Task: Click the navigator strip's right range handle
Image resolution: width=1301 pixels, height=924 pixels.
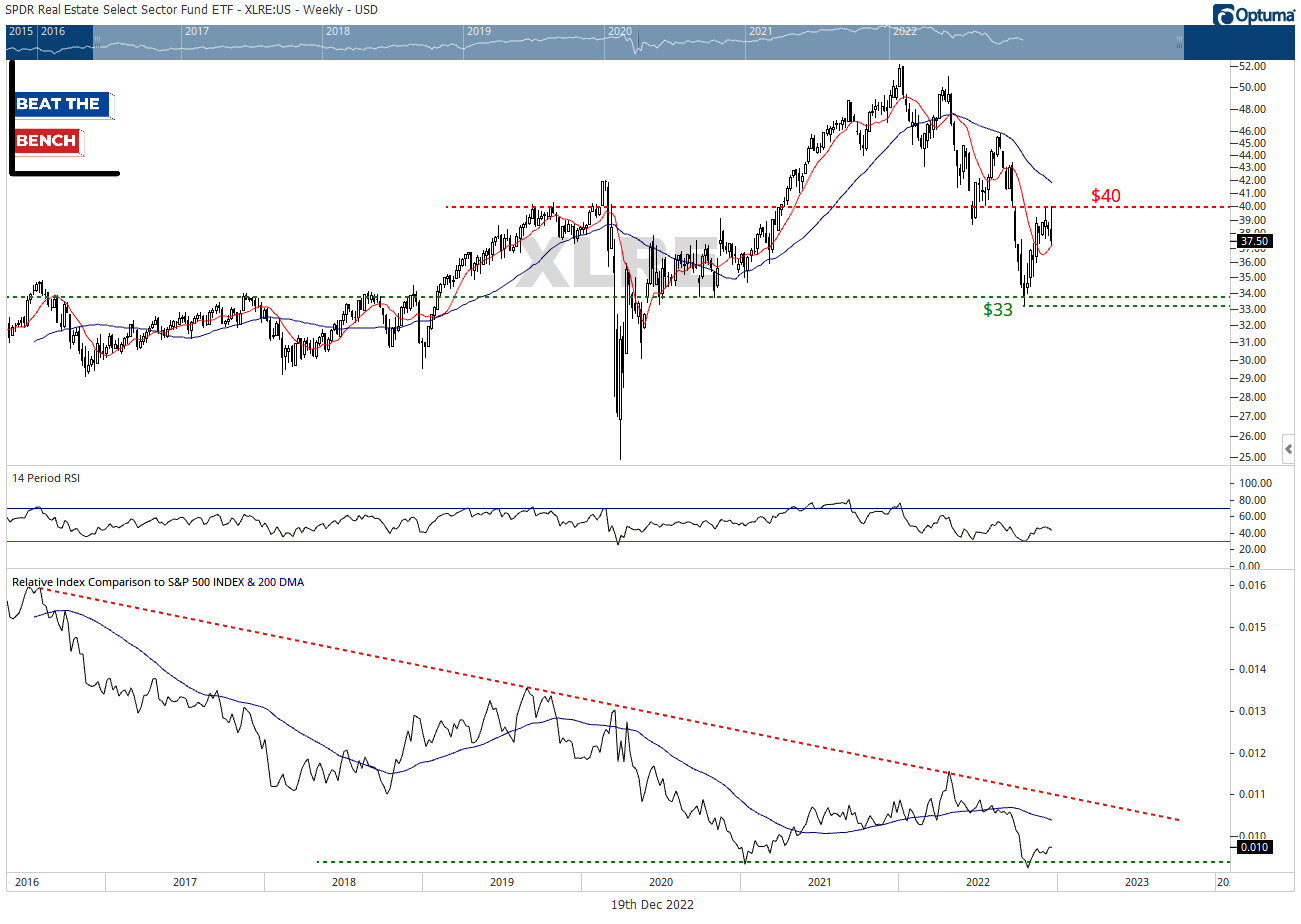Action: pyautogui.click(x=1180, y=43)
